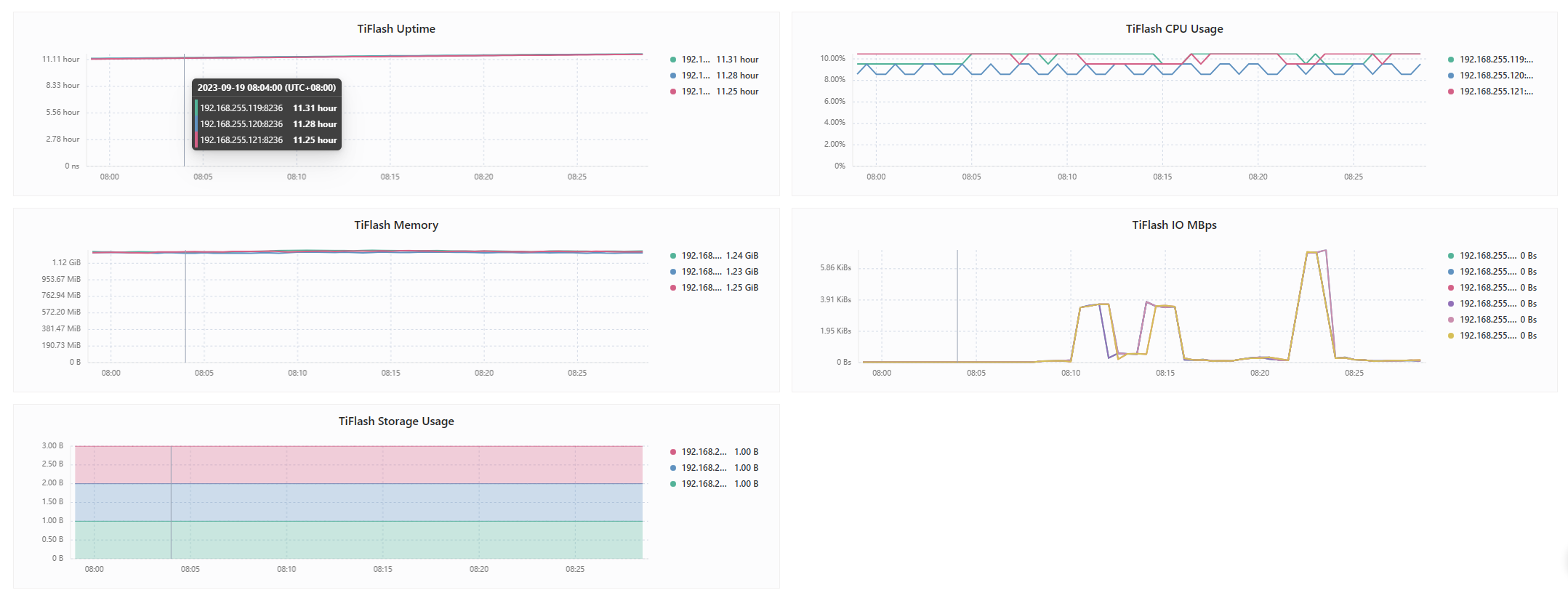This screenshot has width=1568, height=598.
Task: Toggle 192.168.255.119 series in CPU Usage legend
Action: pos(1490,60)
